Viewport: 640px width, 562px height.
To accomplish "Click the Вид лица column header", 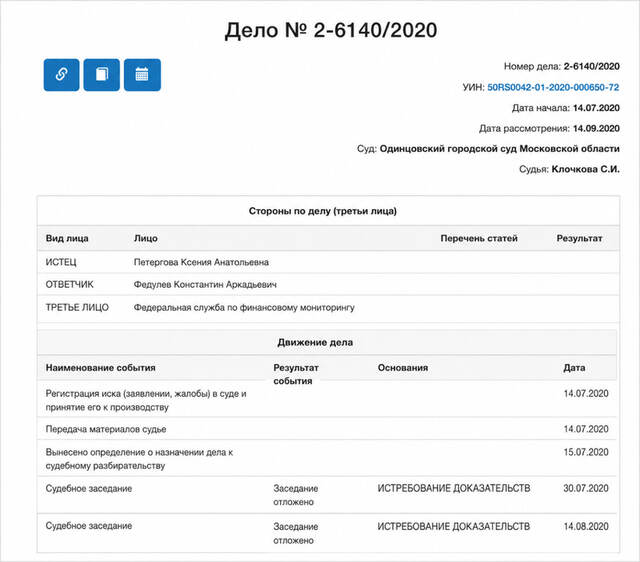I will click(x=67, y=238).
